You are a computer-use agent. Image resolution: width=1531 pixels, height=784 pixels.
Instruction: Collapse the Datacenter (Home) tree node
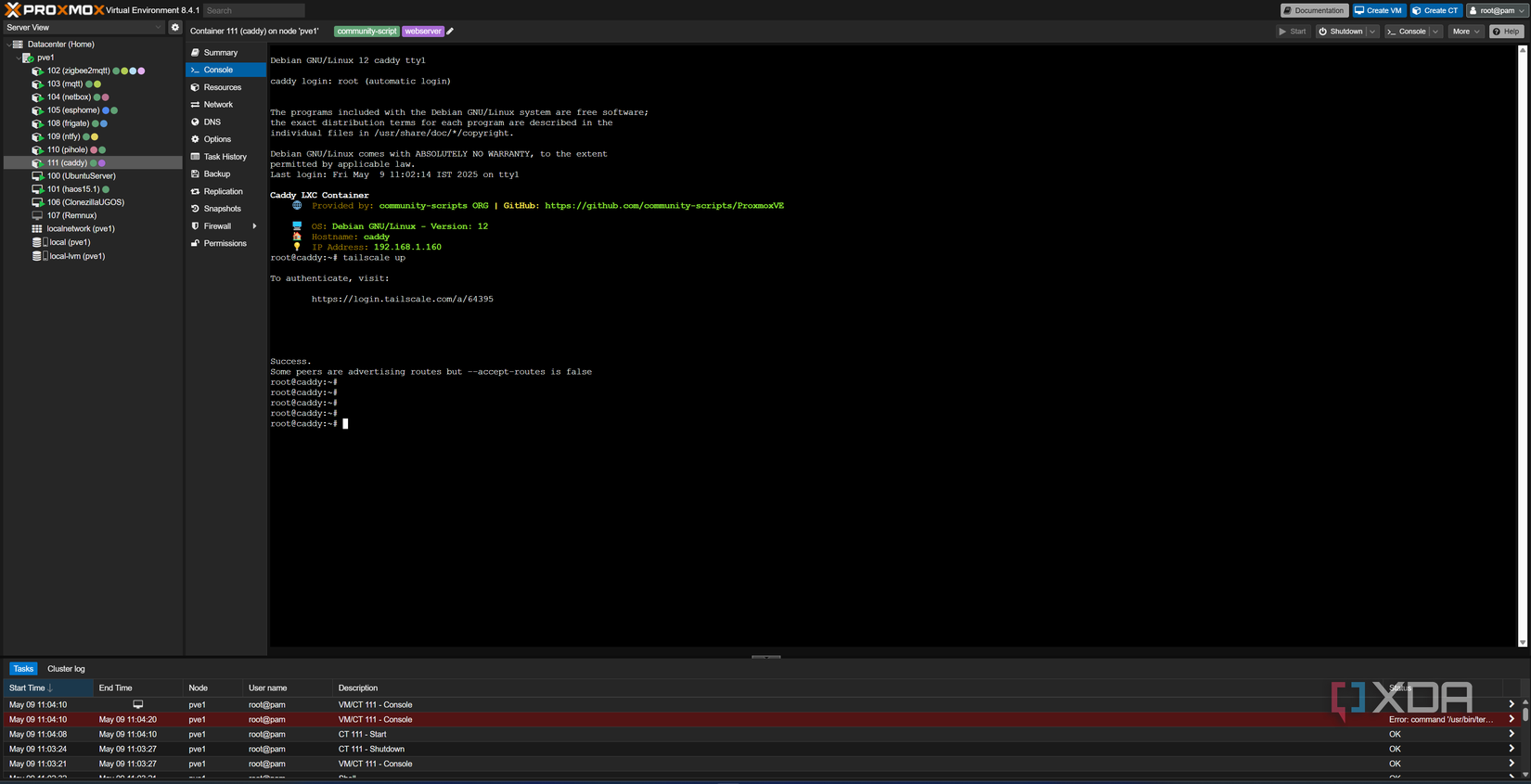8,45
